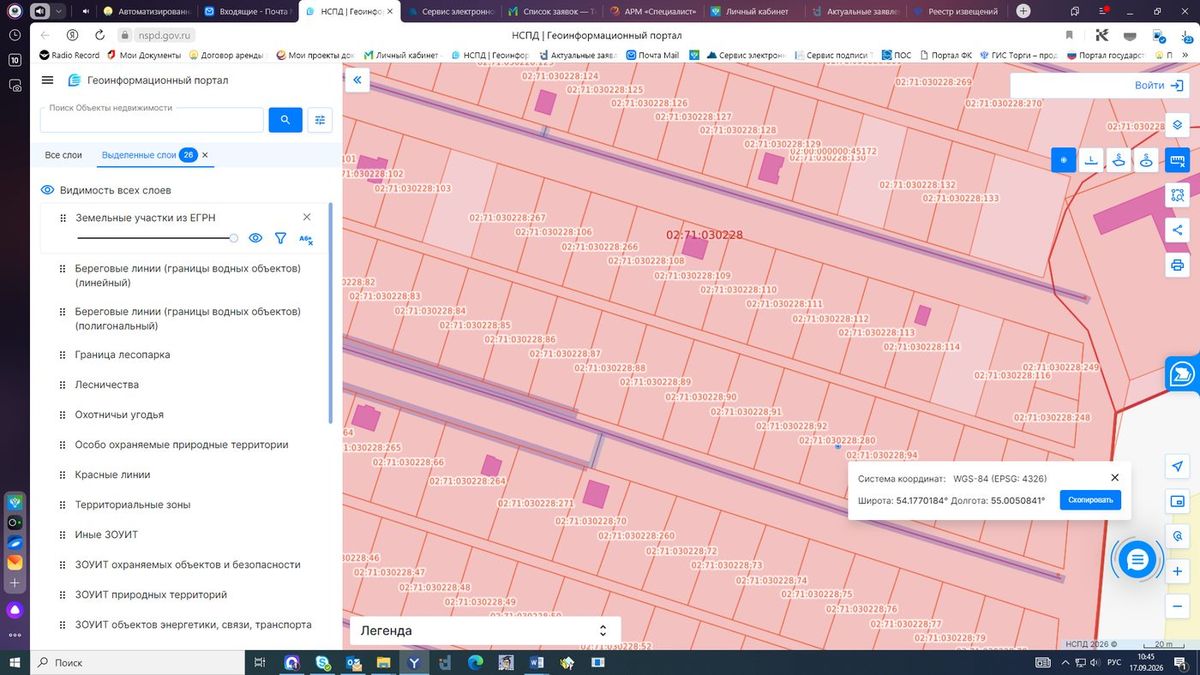Screen dimensions: 1200x675
Task: Click the blue search magnifier button
Action: pyautogui.click(x=285, y=120)
